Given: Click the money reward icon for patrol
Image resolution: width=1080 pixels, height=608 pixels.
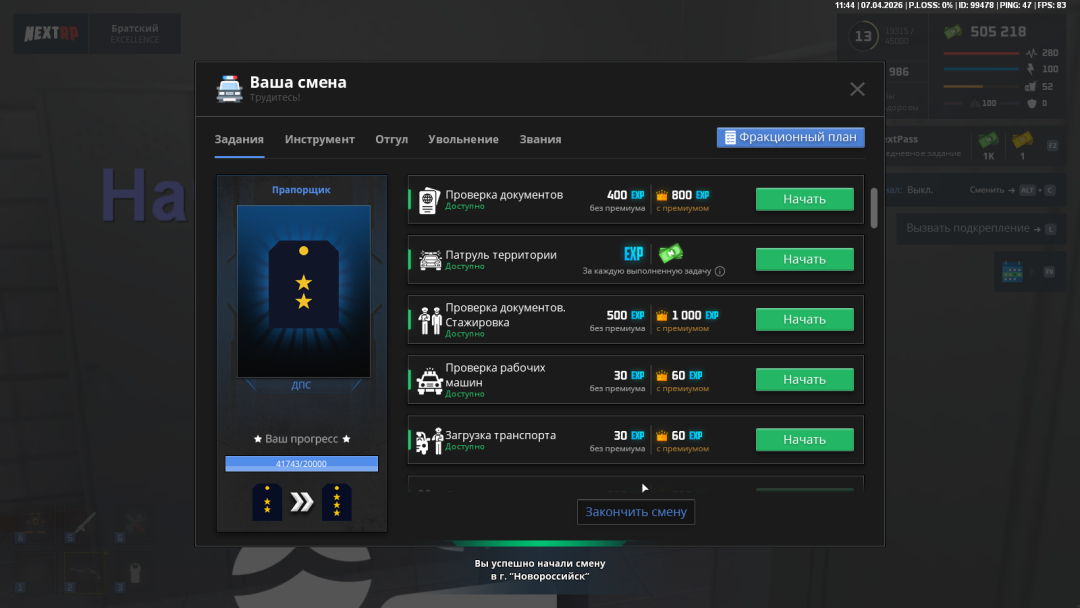Looking at the screenshot, I should pos(671,254).
